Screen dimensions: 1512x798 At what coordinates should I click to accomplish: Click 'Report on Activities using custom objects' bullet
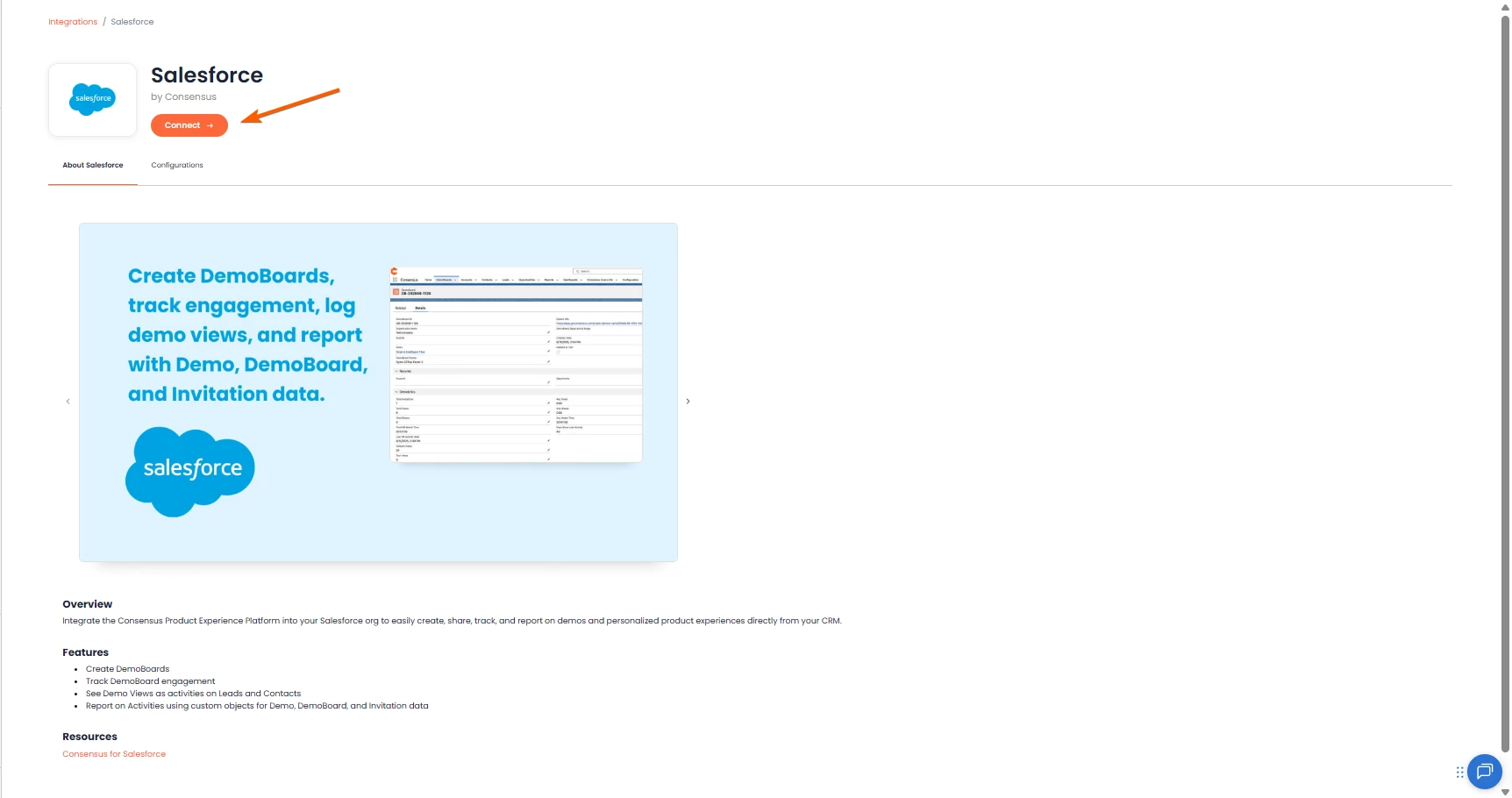(257, 706)
